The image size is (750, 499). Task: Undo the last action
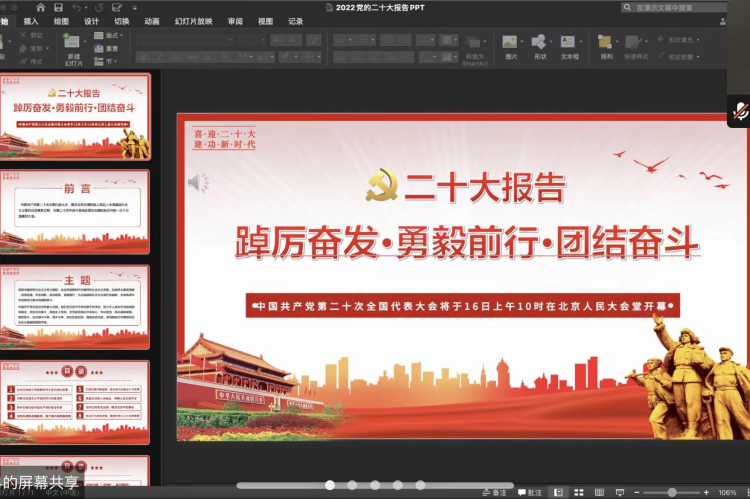point(76,7)
